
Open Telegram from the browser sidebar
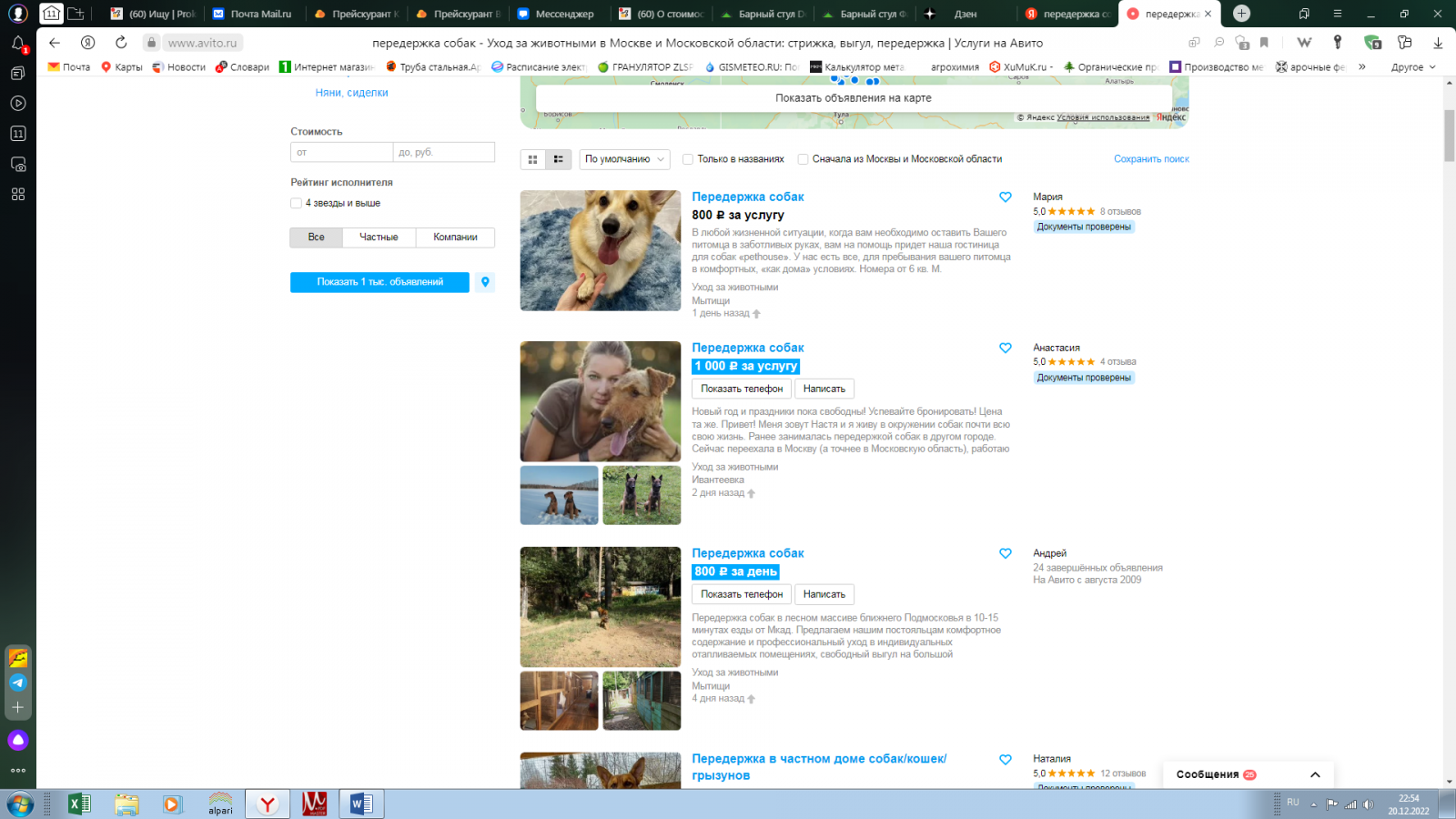tap(18, 682)
